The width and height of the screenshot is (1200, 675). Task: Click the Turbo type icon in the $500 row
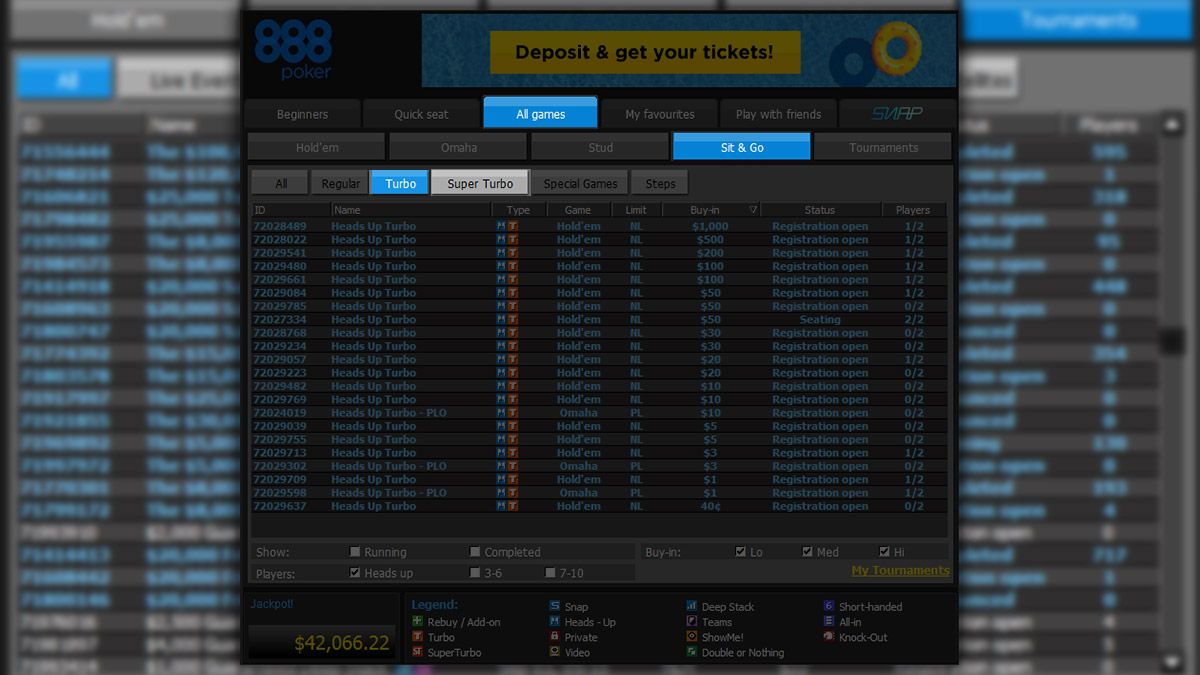[513, 240]
